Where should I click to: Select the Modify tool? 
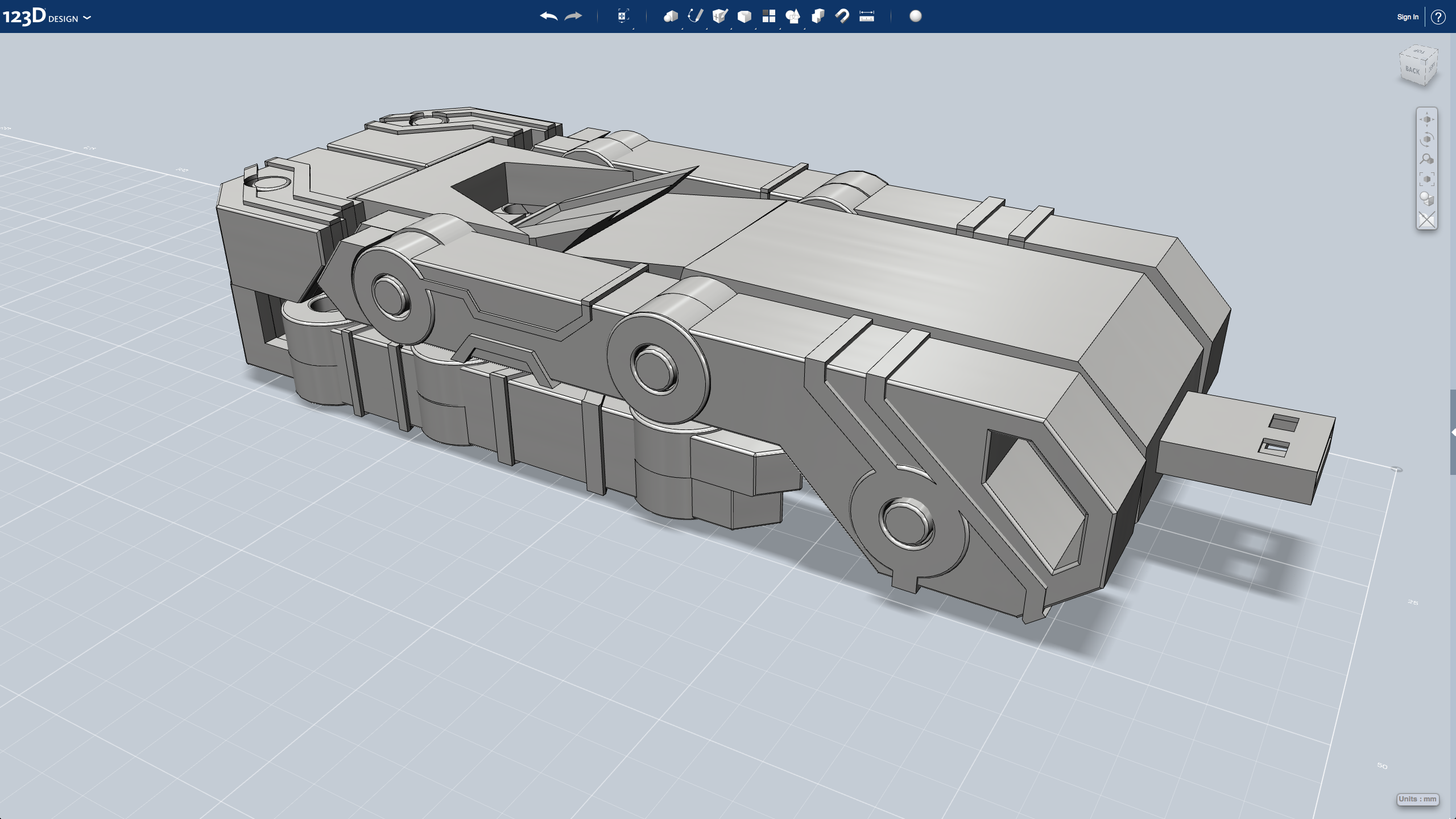(x=744, y=16)
